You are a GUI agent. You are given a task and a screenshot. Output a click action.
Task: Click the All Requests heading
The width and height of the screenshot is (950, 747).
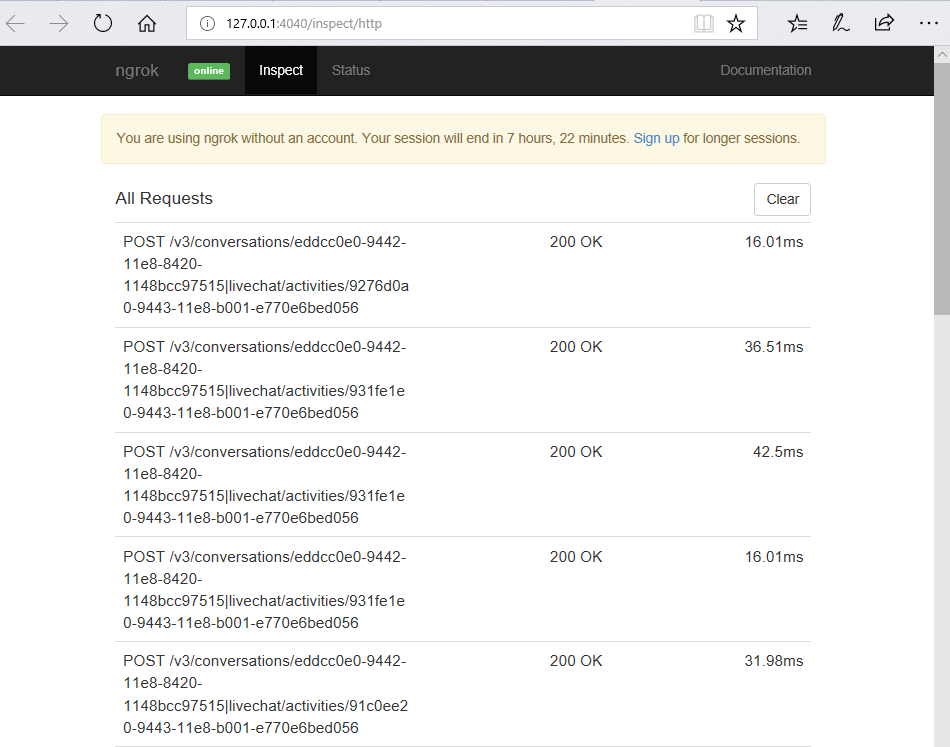[164, 198]
